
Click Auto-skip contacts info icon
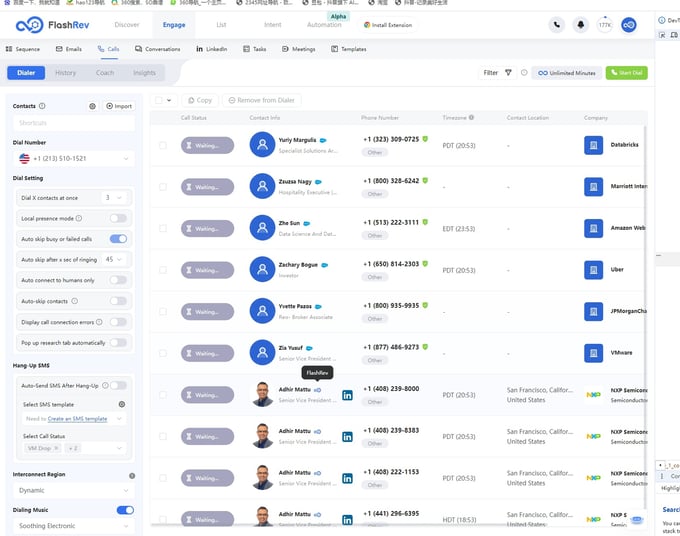click(75, 301)
